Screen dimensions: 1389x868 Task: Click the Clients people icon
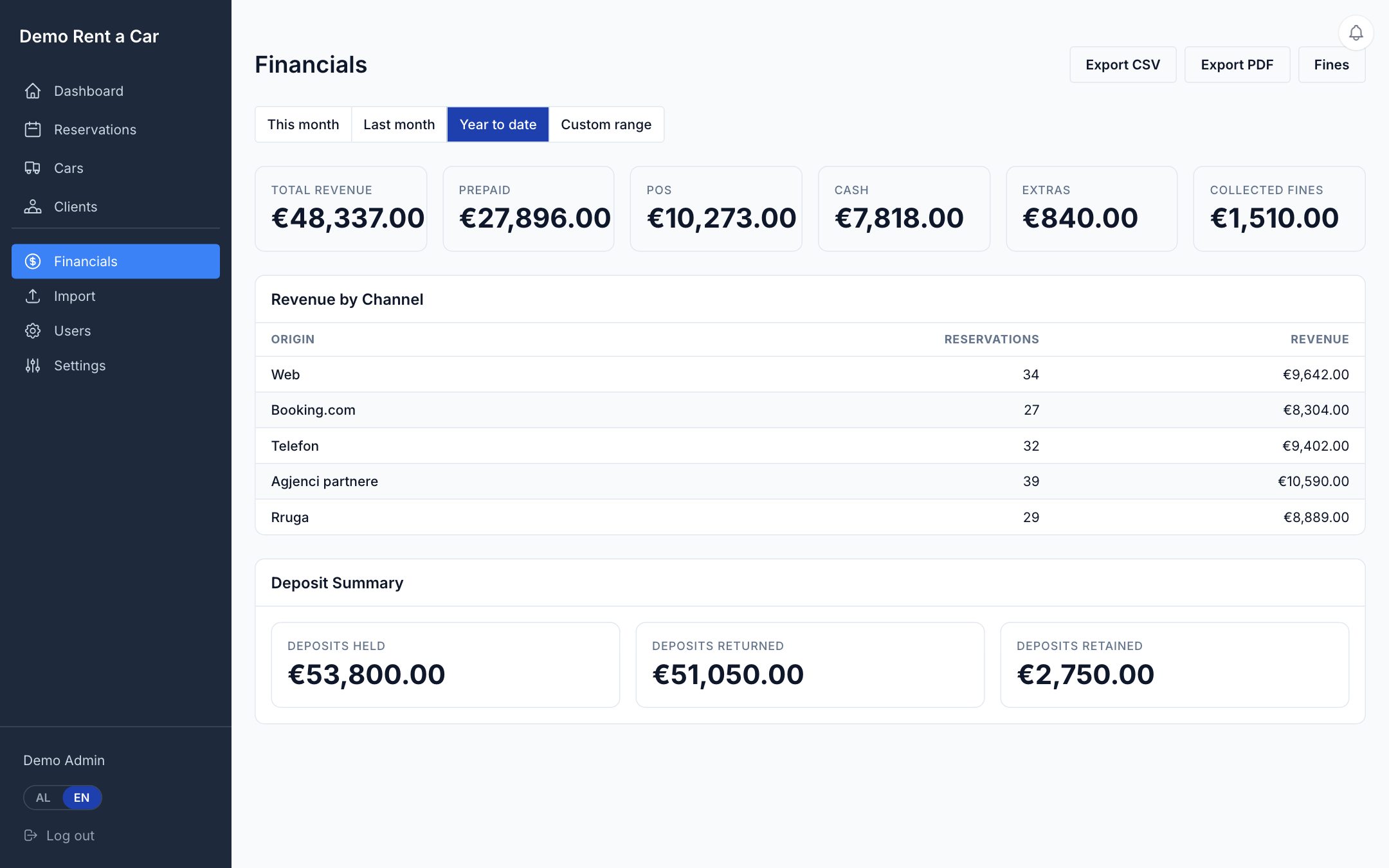[33, 207]
